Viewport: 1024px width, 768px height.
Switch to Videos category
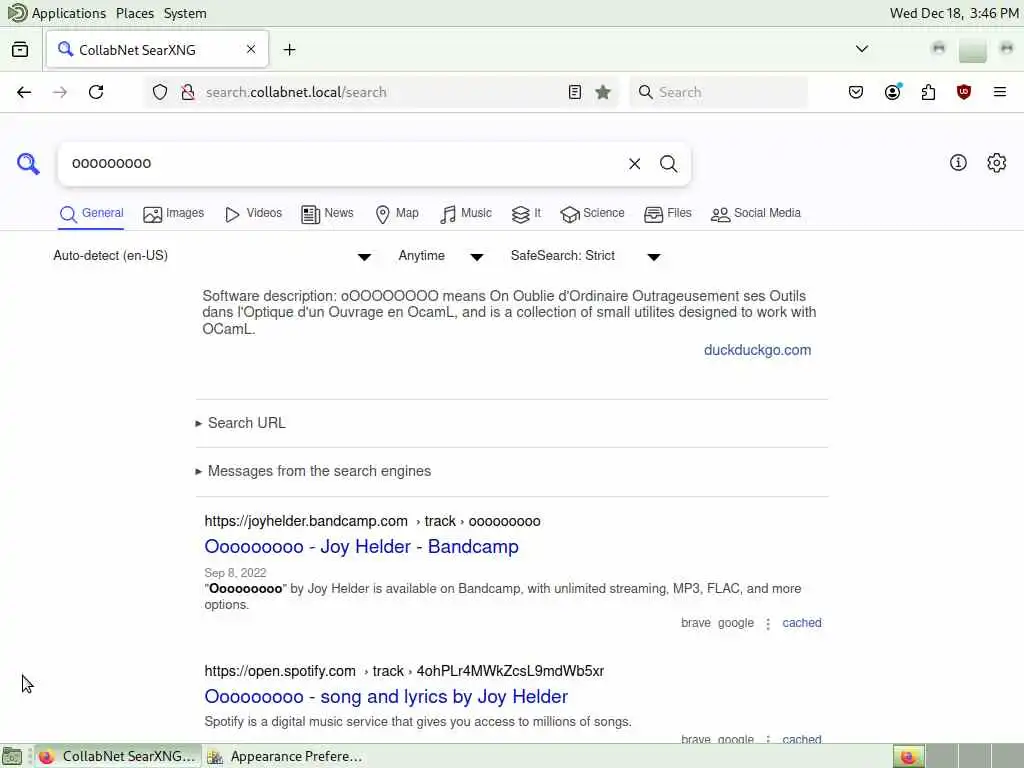point(253,214)
